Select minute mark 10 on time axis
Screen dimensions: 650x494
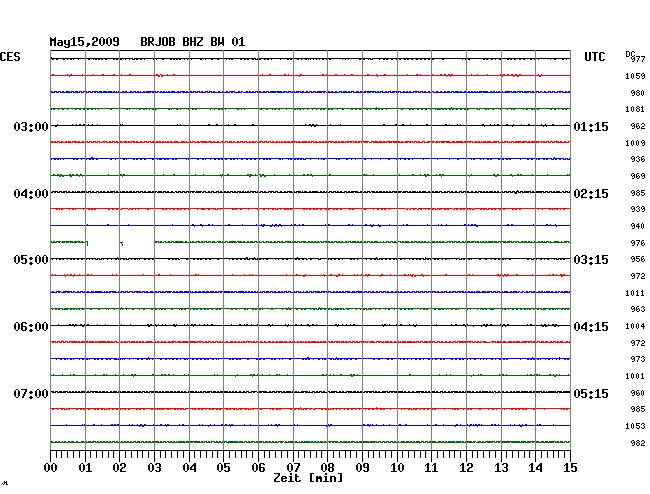pos(397,467)
